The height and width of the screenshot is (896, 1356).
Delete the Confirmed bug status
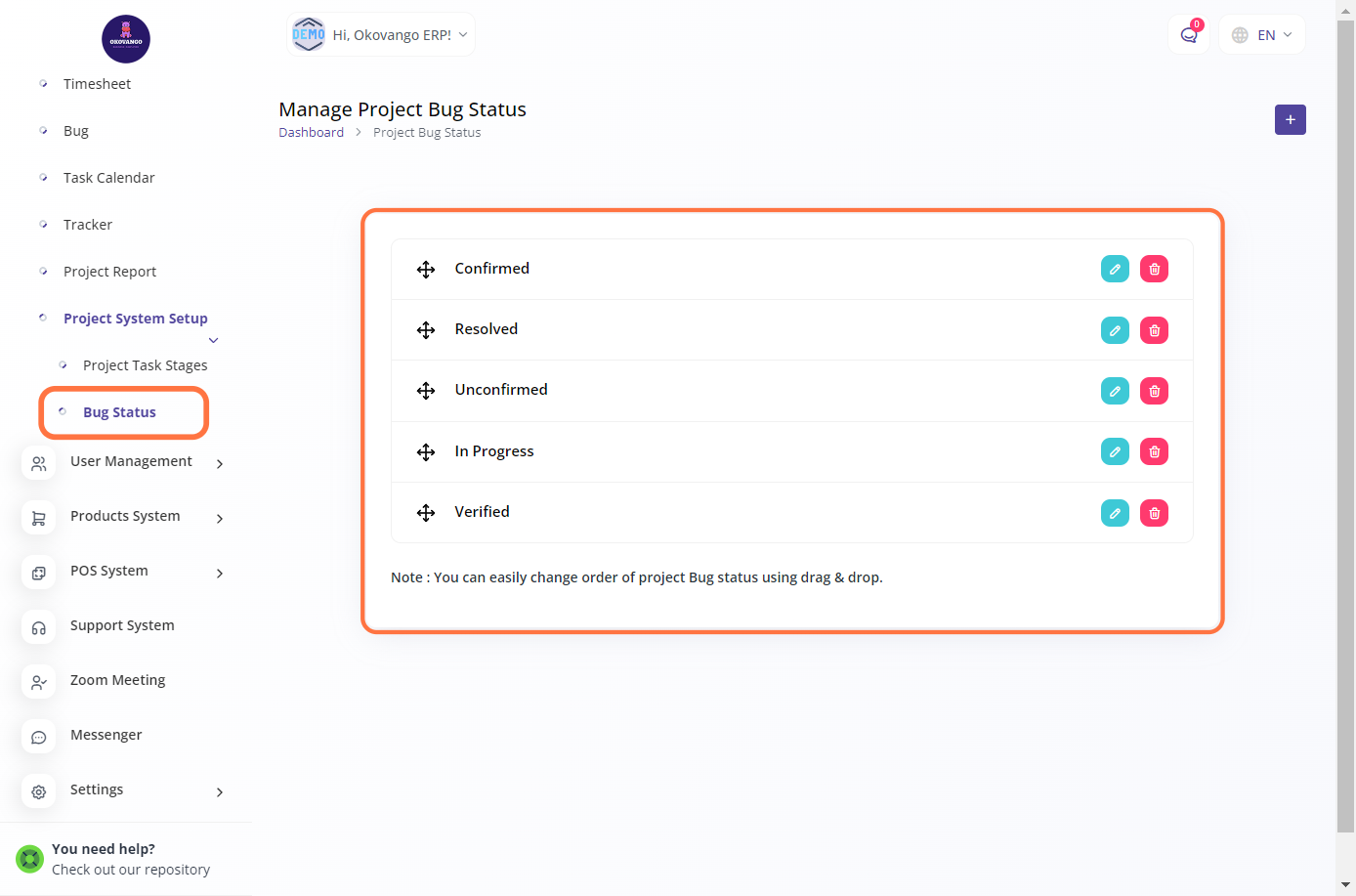[x=1154, y=269]
